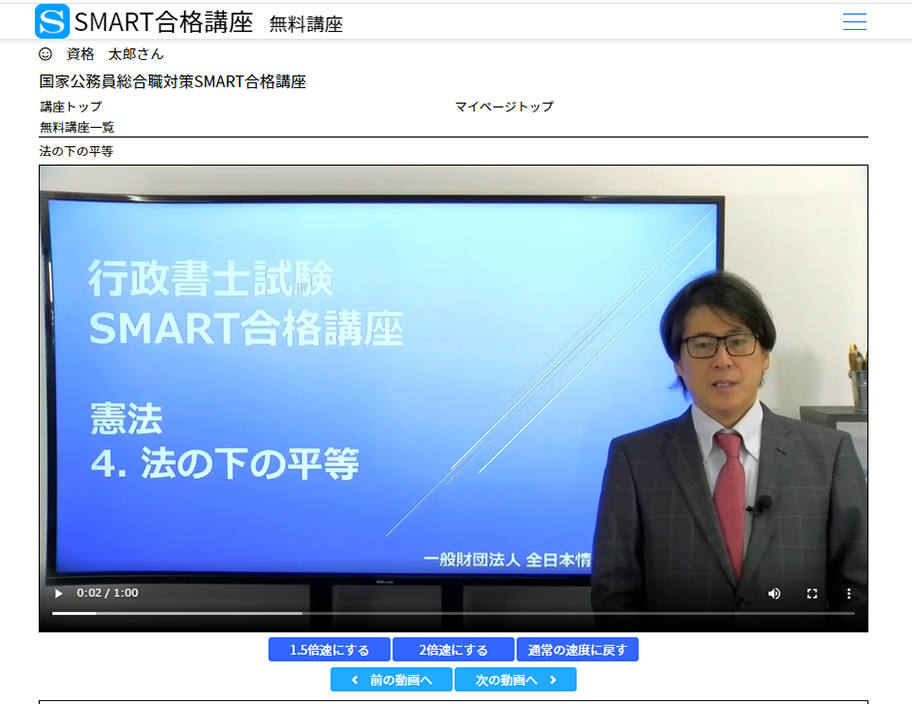
Task: Set speed with 2倍速にする button
Action: pyautogui.click(x=453, y=649)
